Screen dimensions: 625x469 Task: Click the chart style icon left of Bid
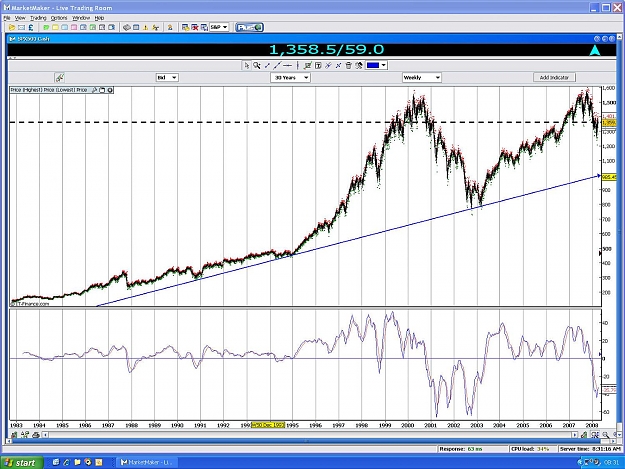(x=59, y=77)
